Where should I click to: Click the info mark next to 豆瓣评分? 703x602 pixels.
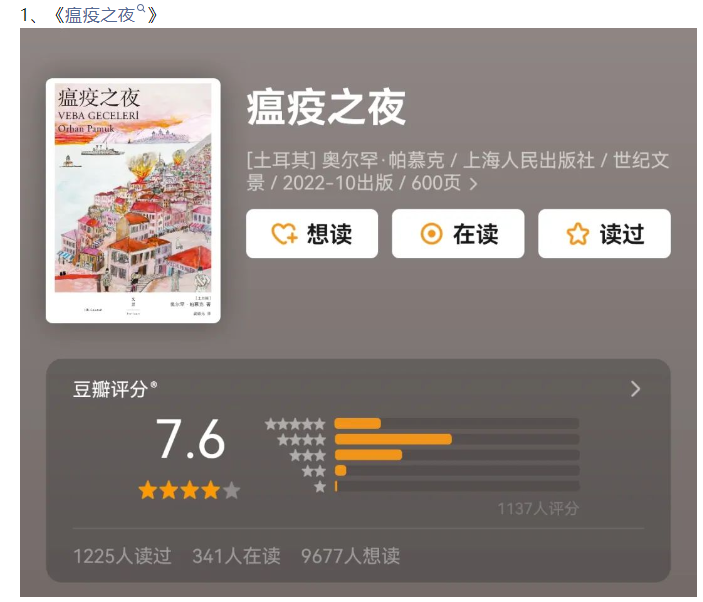(x=154, y=384)
